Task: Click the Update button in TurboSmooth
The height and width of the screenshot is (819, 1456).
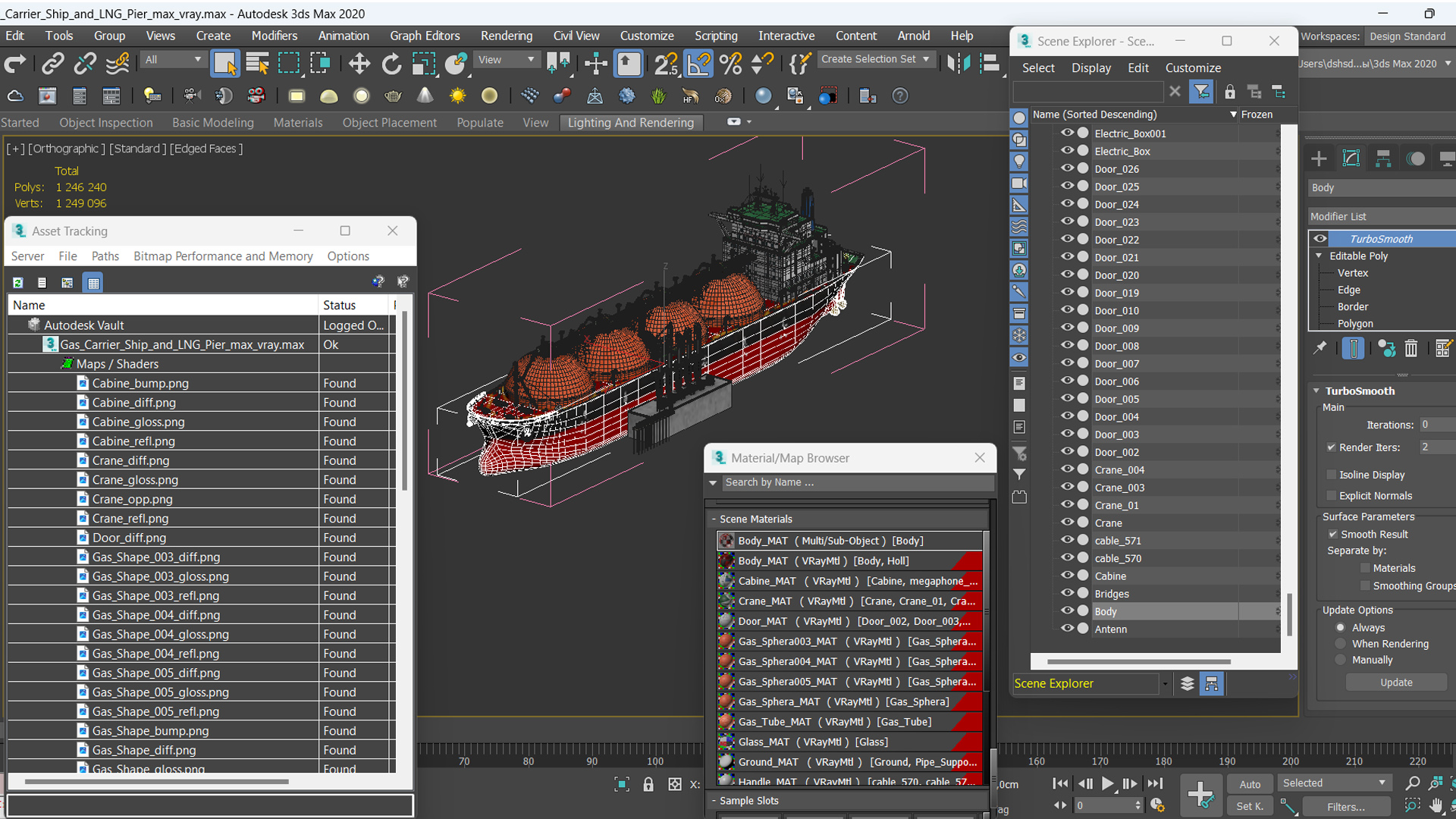Action: point(1396,682)
